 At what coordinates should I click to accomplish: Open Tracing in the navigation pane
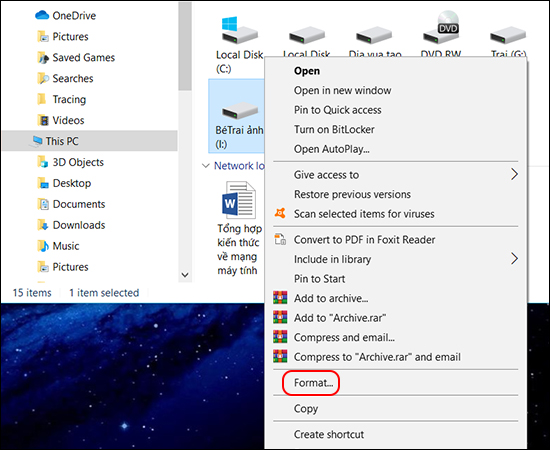69,100
